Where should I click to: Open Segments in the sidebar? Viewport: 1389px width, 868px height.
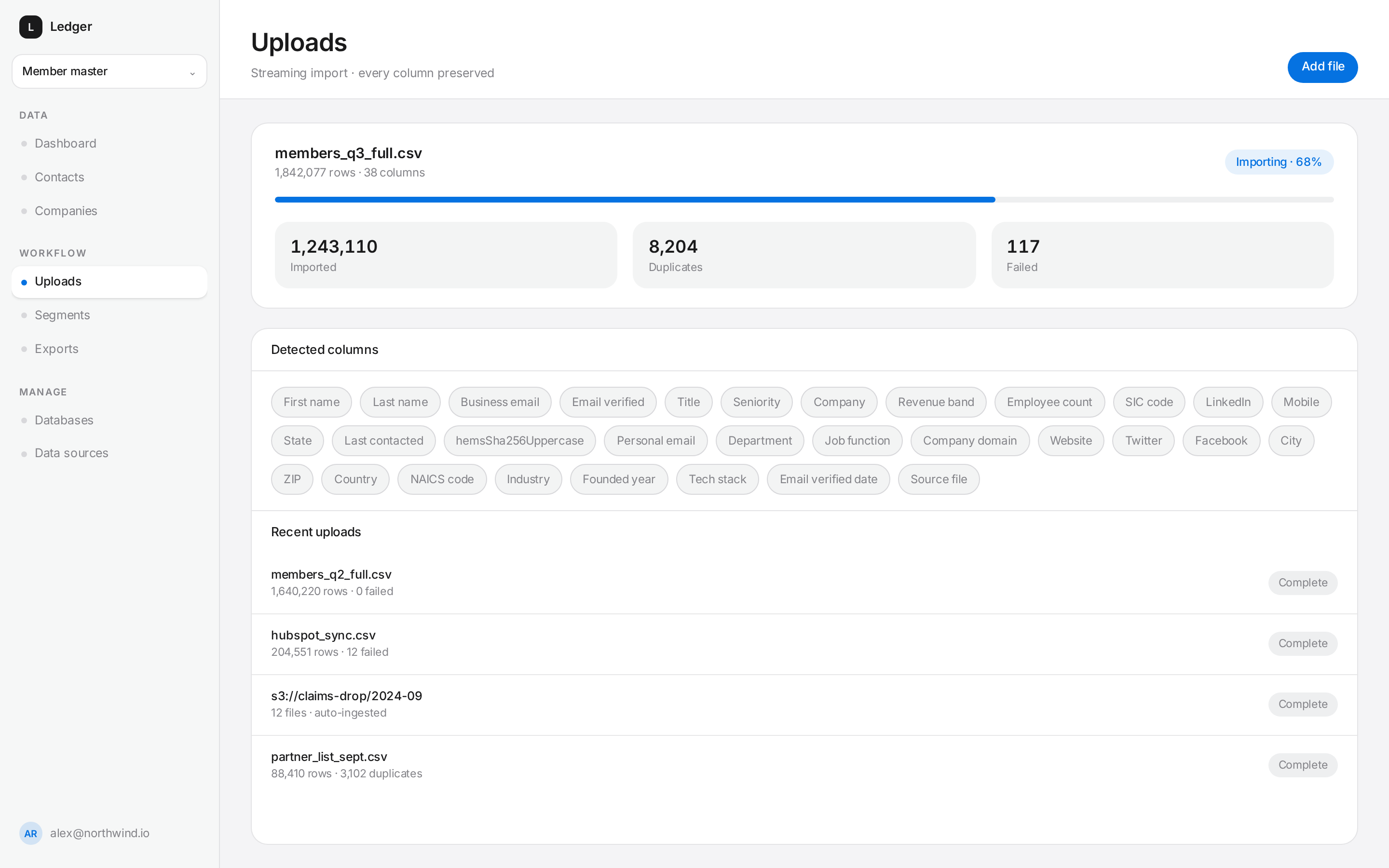coord(109,315)
